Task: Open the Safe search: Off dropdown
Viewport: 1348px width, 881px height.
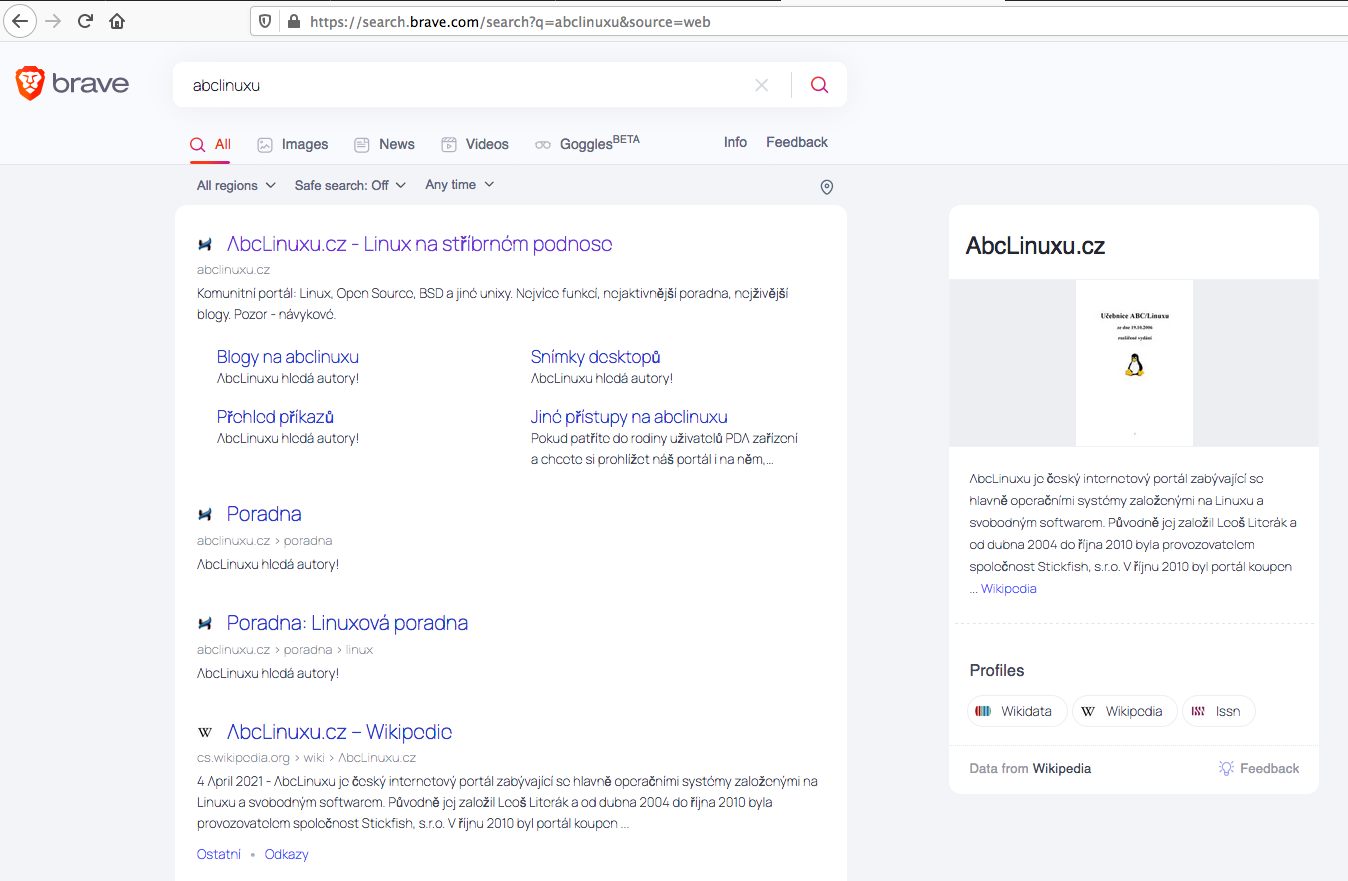Action: [350, 185]
